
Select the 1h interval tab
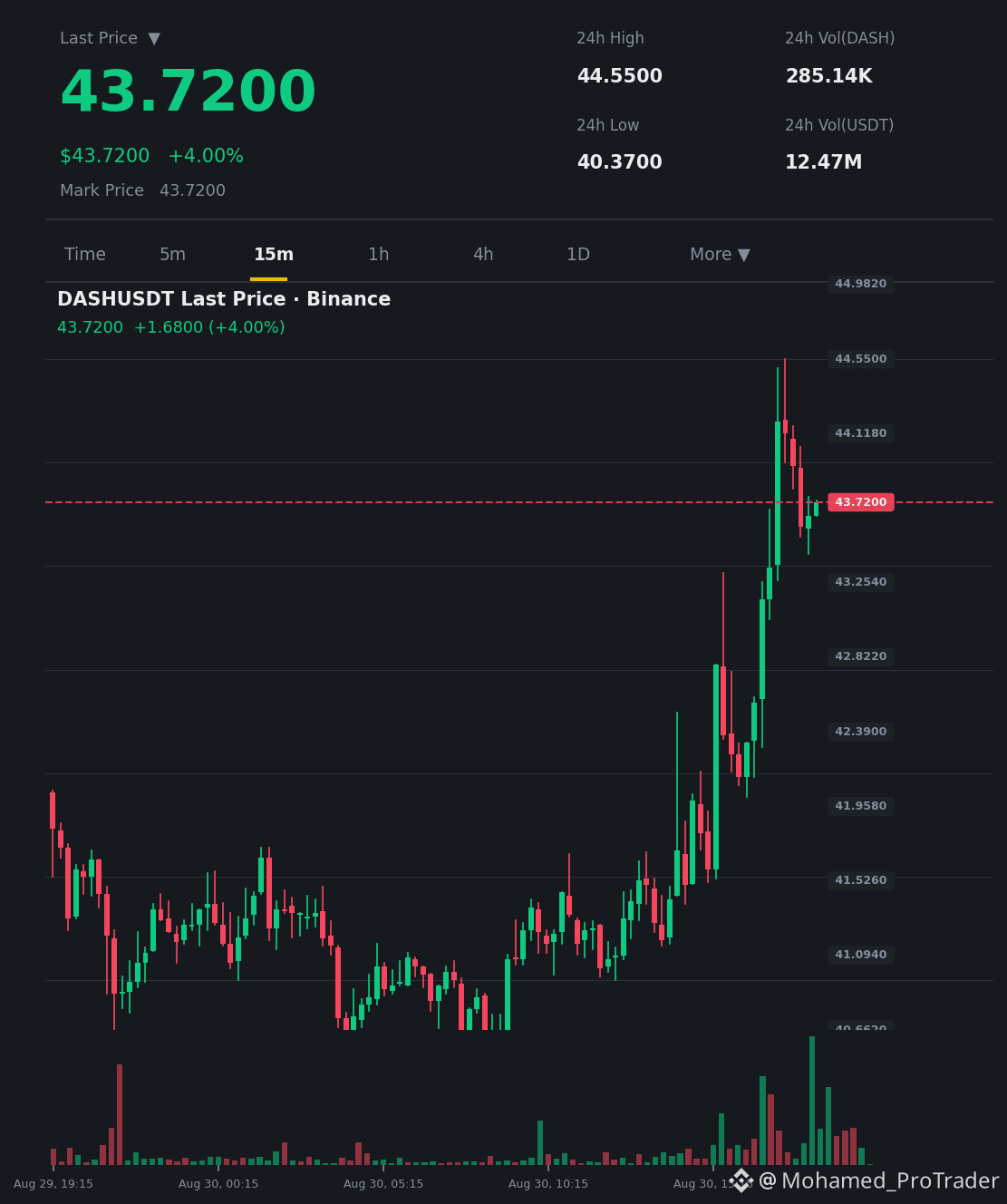[x=379, y=255]
